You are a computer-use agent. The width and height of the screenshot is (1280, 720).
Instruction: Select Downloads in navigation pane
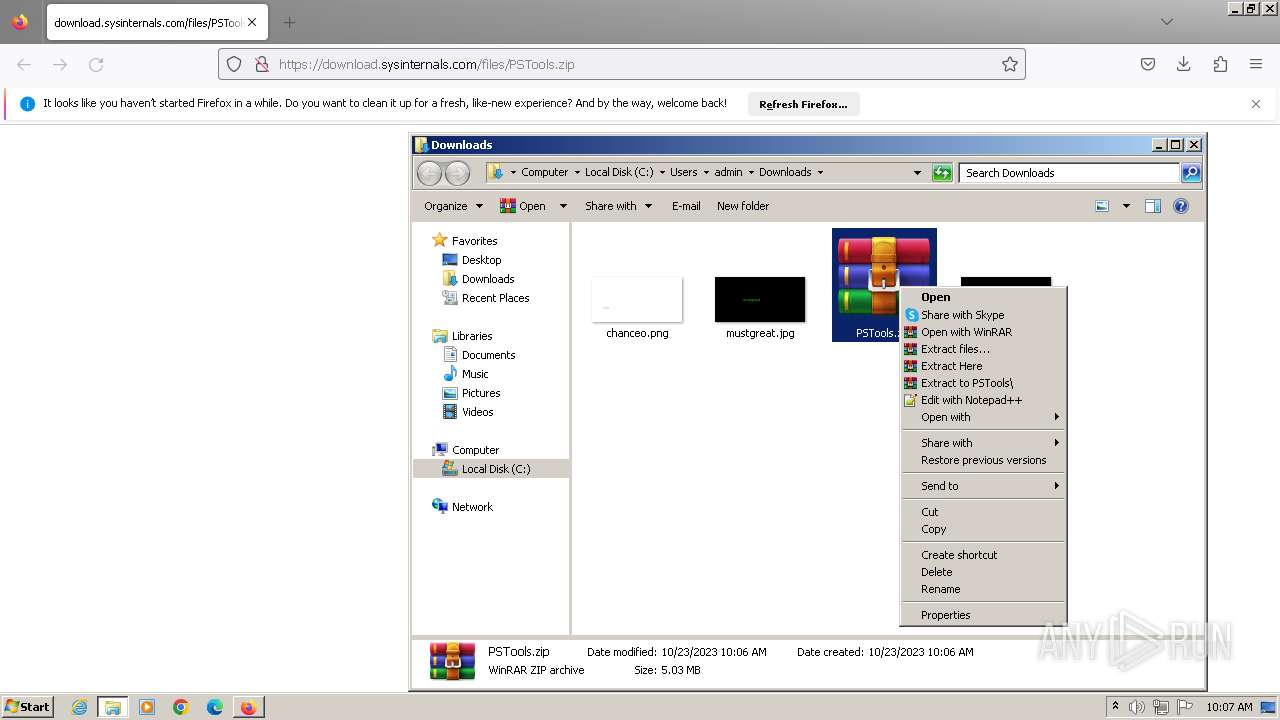(488, 279)
